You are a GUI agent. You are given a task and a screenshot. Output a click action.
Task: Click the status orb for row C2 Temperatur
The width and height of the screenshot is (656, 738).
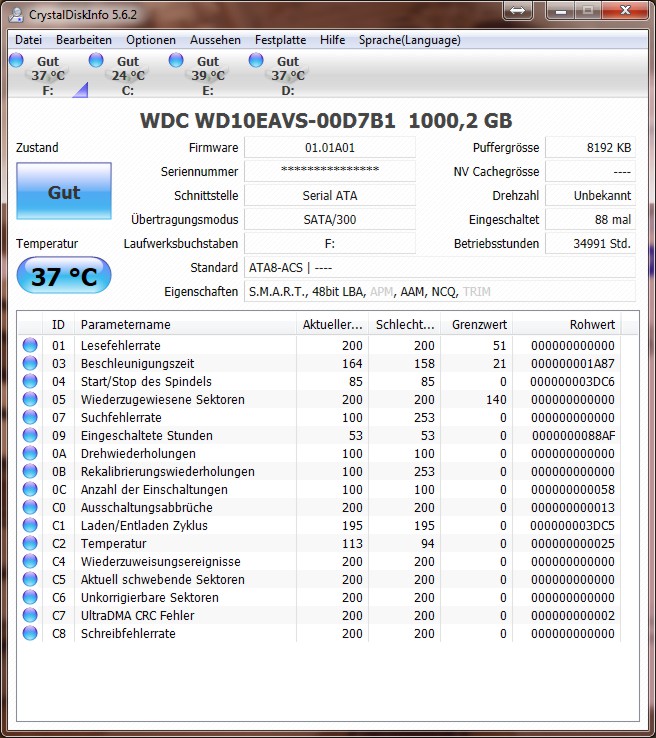pyautogui.click(x=30, y=543)
